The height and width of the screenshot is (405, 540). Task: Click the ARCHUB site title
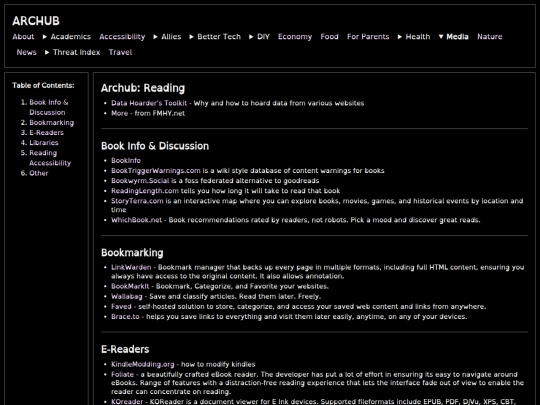(x=36, y=21)
